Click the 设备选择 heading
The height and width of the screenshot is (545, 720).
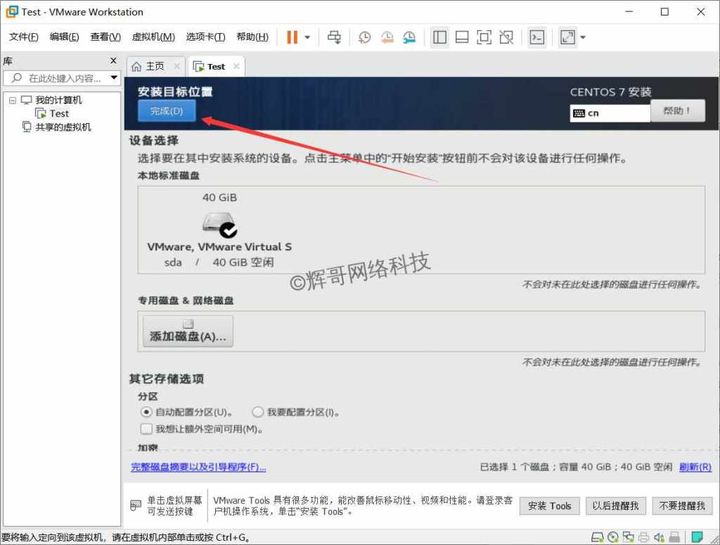[x=153, y=140]
